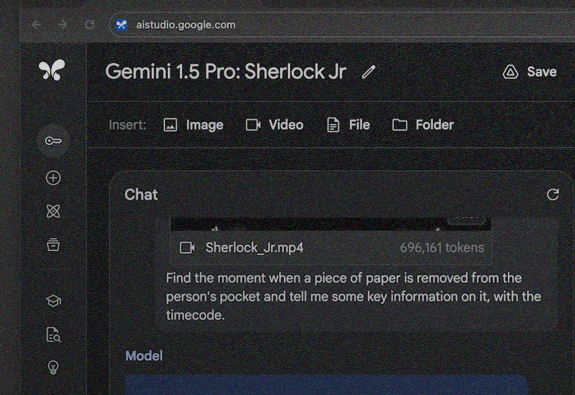Click the Model label
This screenshot has width=575, height=395.
pyautogui.click(x=144, y=356)
